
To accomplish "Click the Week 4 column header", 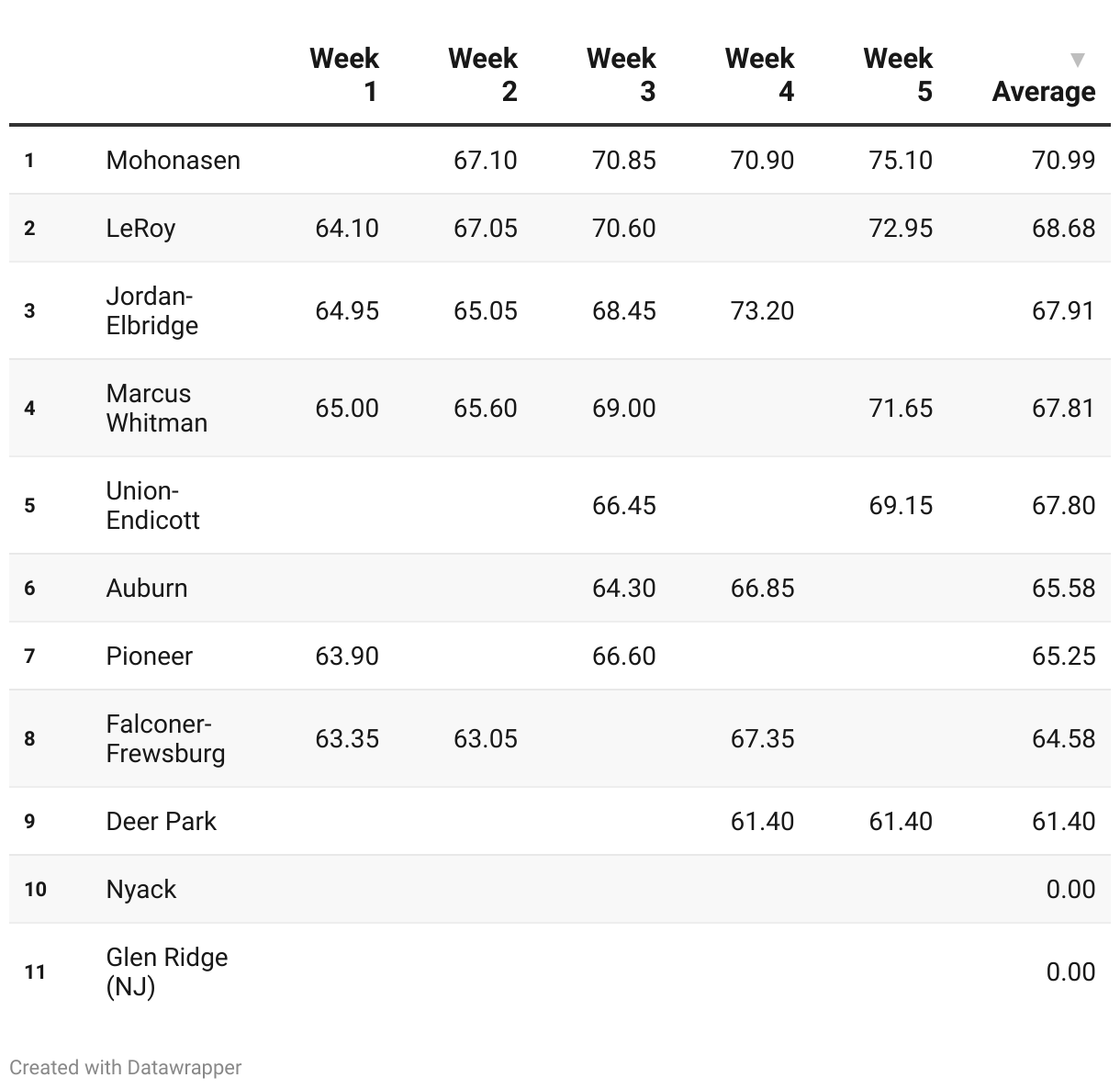I will [759, 74].
